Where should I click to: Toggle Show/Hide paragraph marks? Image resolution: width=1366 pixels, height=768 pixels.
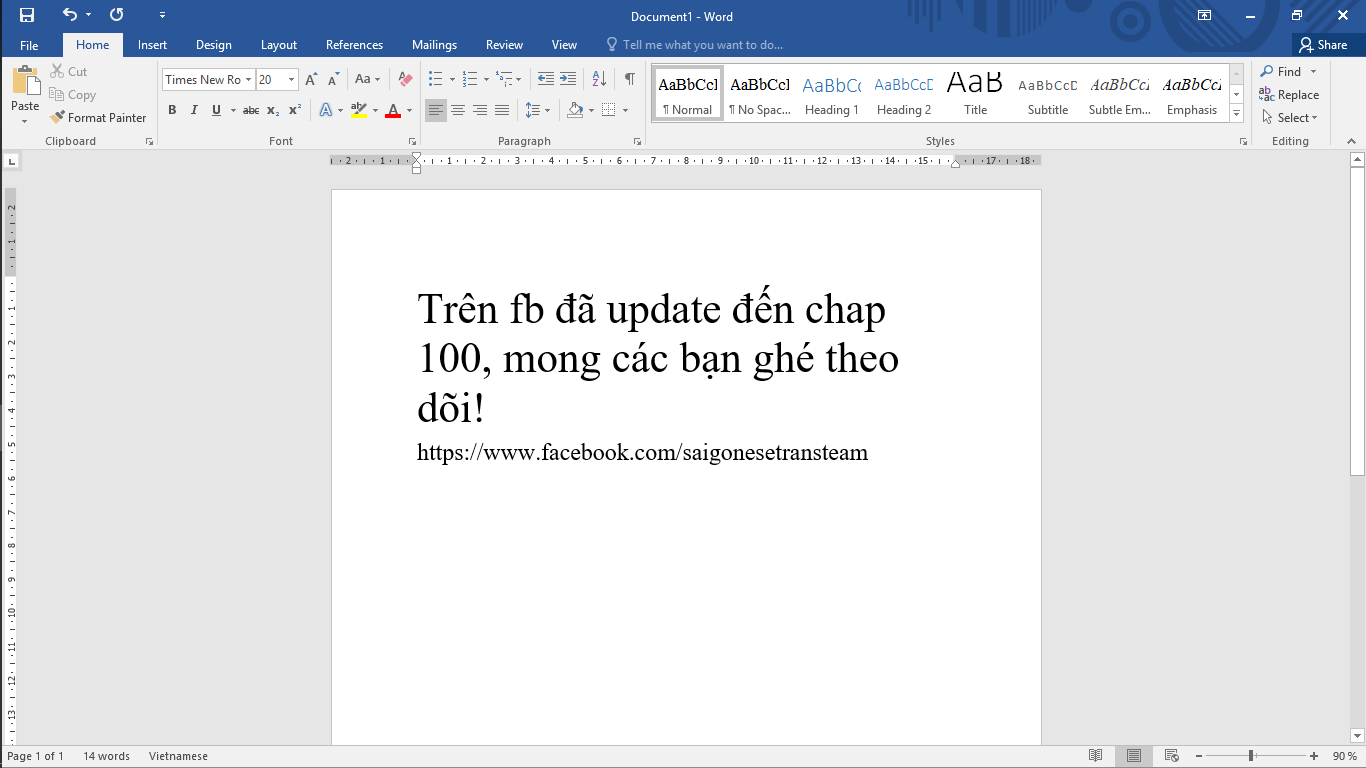point(629,79)
